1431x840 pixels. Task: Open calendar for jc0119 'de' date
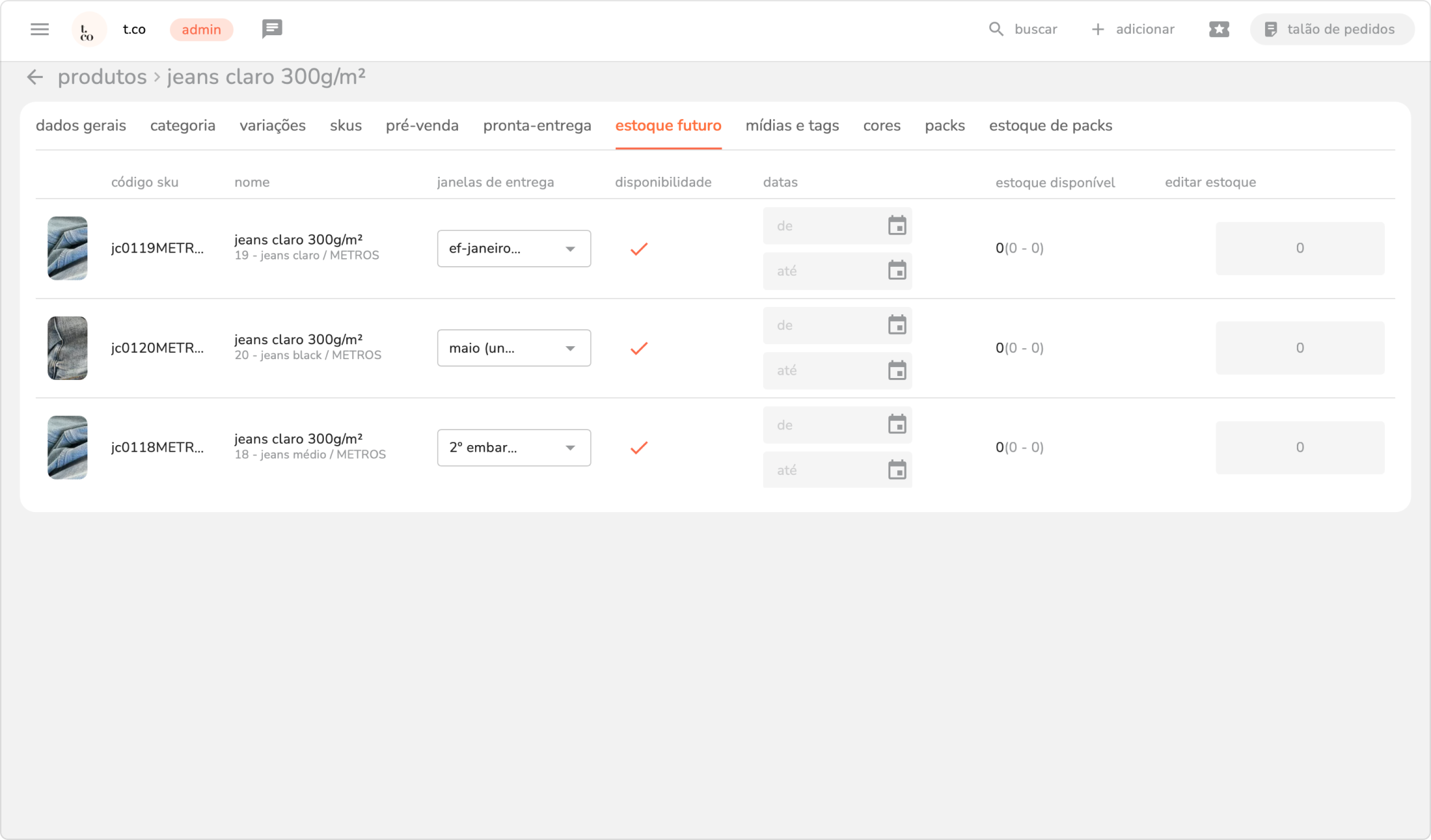point(896,226)
